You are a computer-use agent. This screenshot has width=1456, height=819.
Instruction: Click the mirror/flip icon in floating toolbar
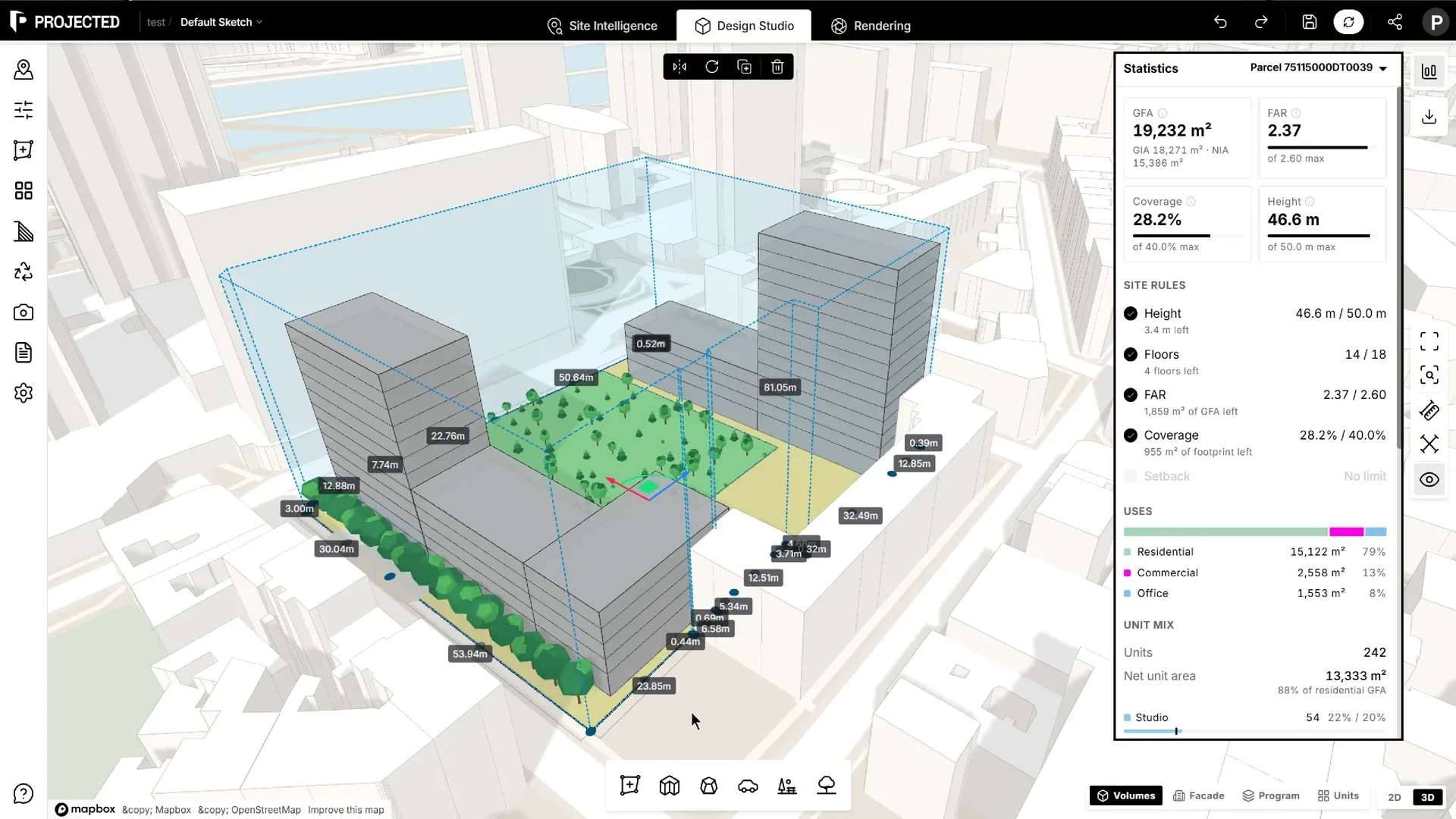(679, 67)
